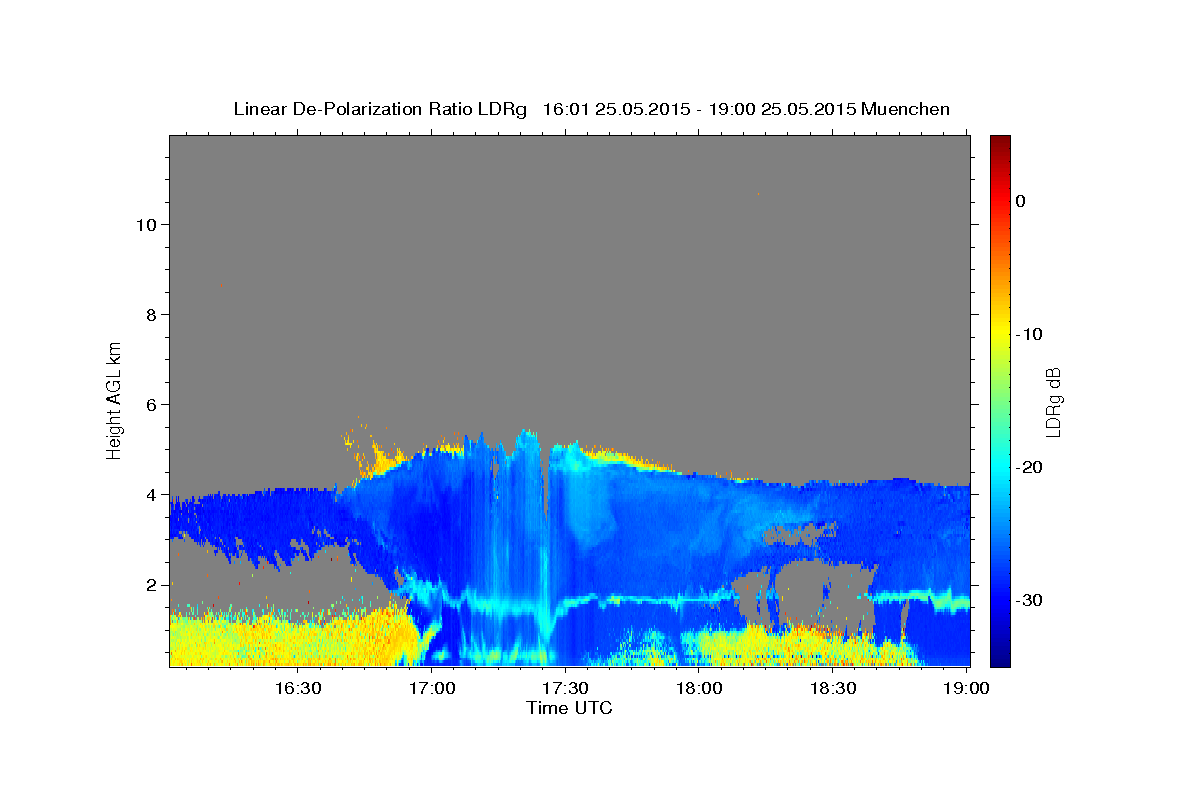Pick the dark blue bottom of colorbar
This screenshot has width=1200, height=800.
[1000, 658]
